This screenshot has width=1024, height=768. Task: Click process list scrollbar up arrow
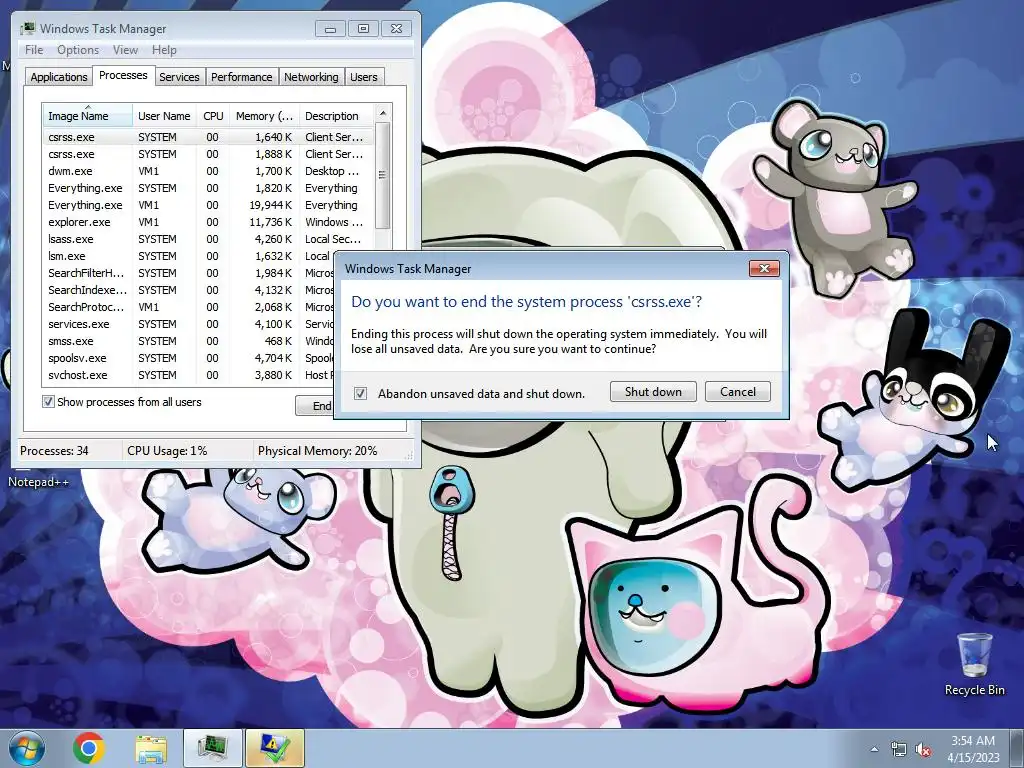tap(383, 113)
